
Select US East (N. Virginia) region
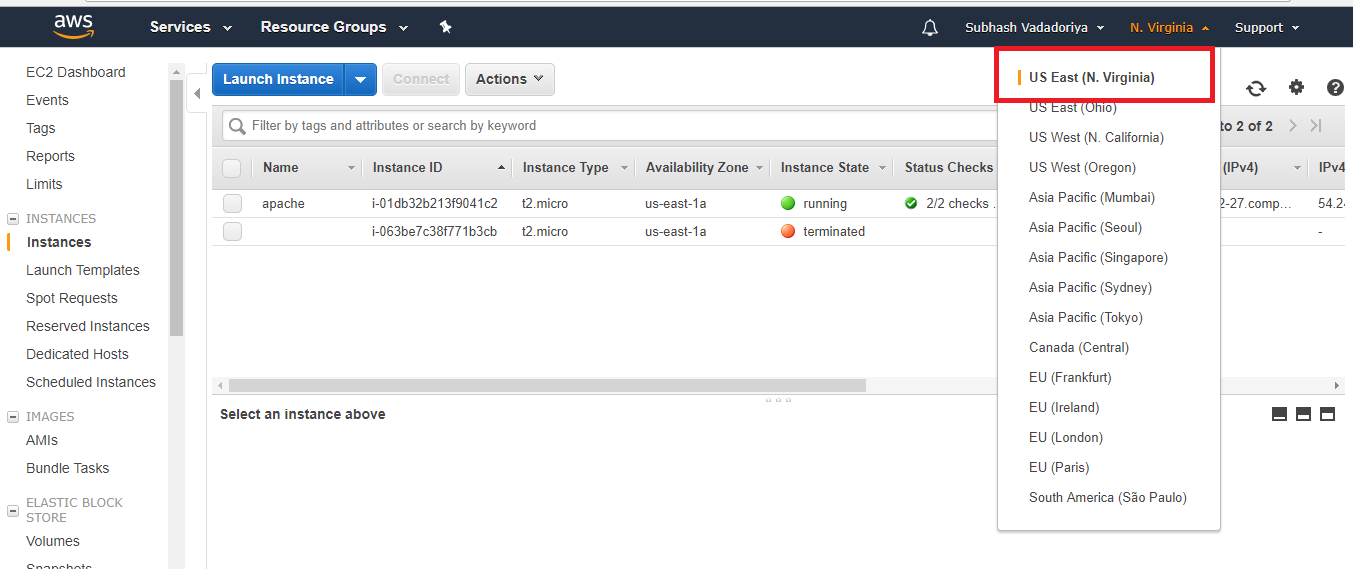(x=1092, y=77)
